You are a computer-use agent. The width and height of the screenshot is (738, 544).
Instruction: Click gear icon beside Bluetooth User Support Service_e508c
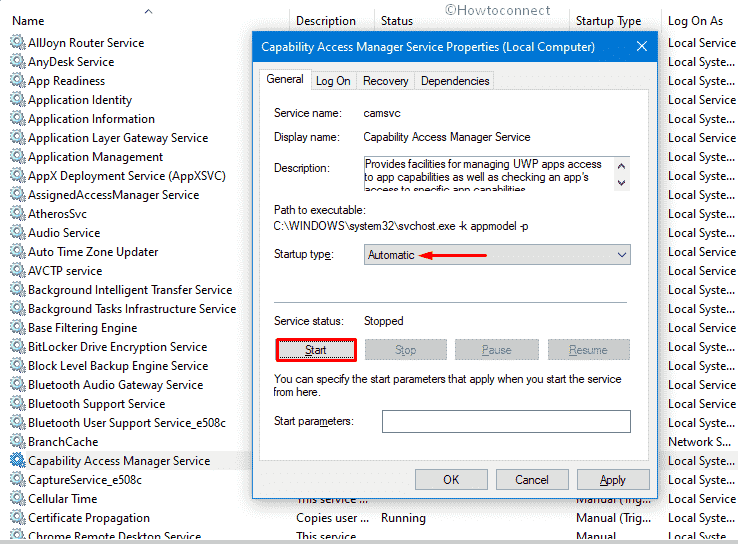pos(18,422)
